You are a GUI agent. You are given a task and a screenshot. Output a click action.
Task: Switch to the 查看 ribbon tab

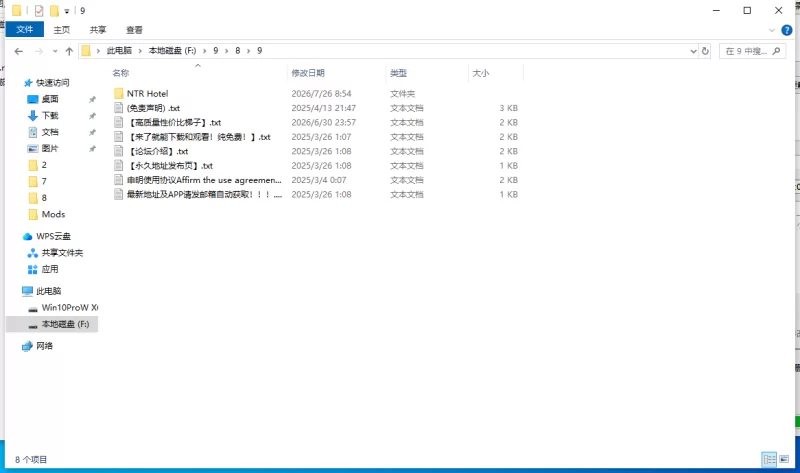pyautogui.click(x=134, y=30)
